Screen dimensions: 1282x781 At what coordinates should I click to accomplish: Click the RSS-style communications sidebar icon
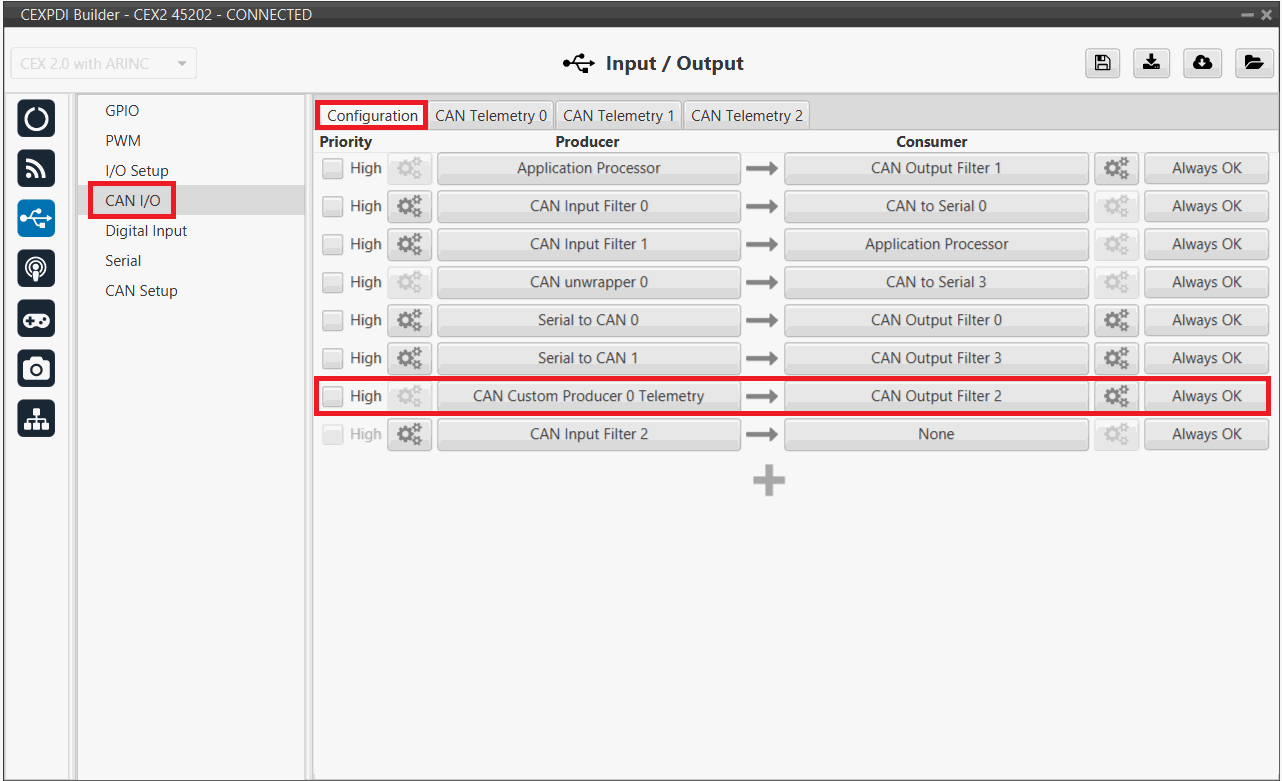tap(36, 169)
